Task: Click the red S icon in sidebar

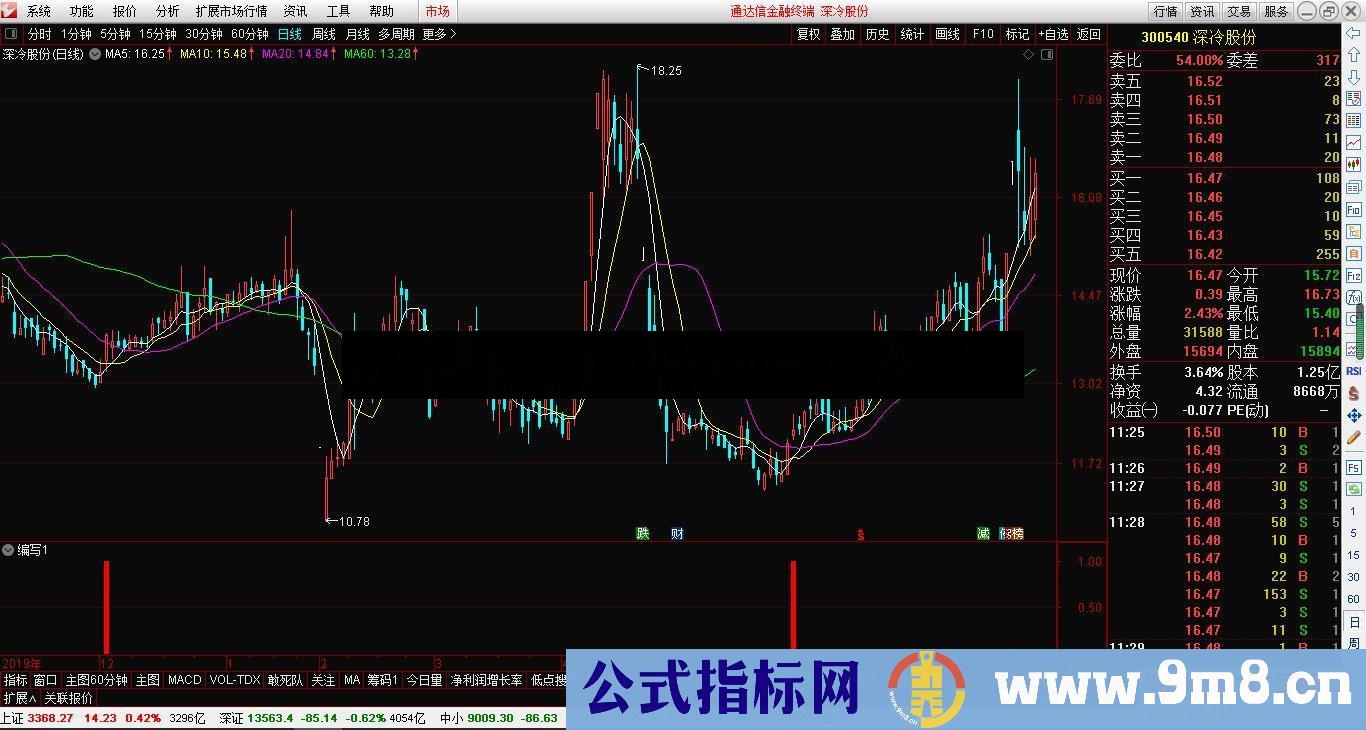Action: [x=1353, y=393]
